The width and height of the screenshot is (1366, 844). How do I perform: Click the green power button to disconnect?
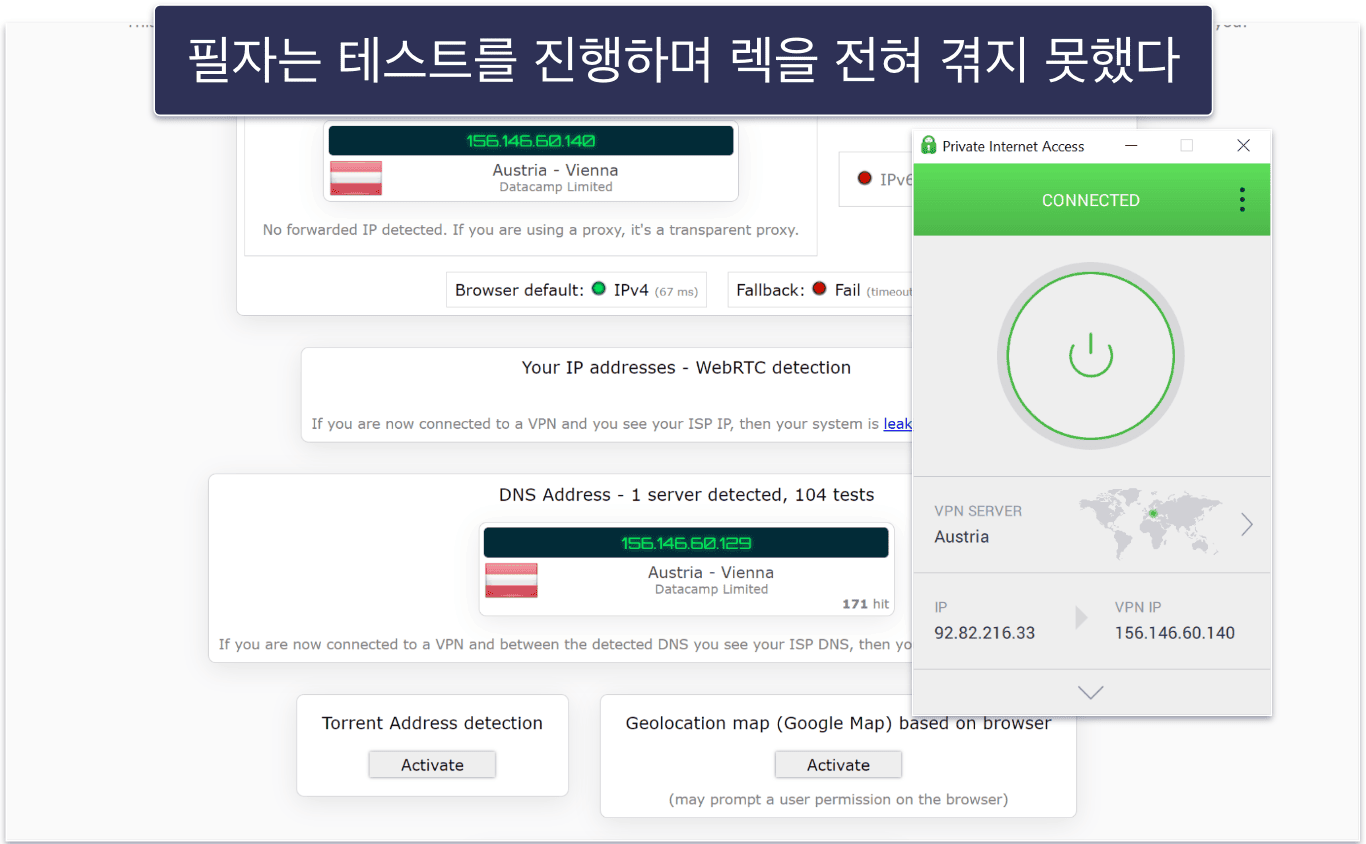1091,356
